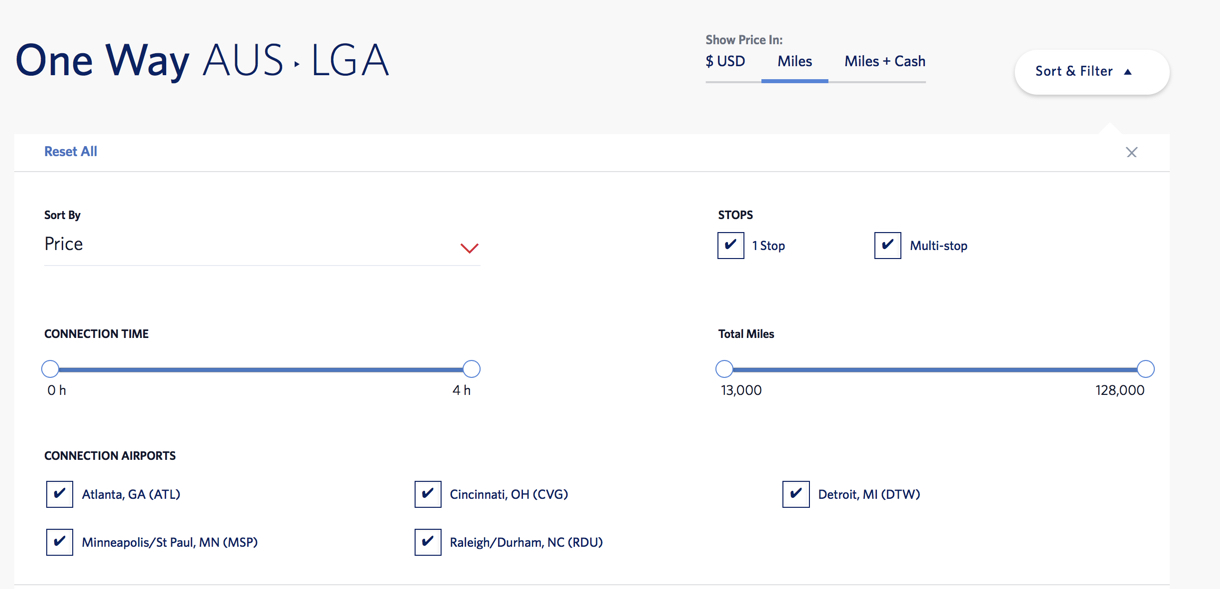Uncheck Cincinnati, OH (CVG) connection airport

coord(428,493)
